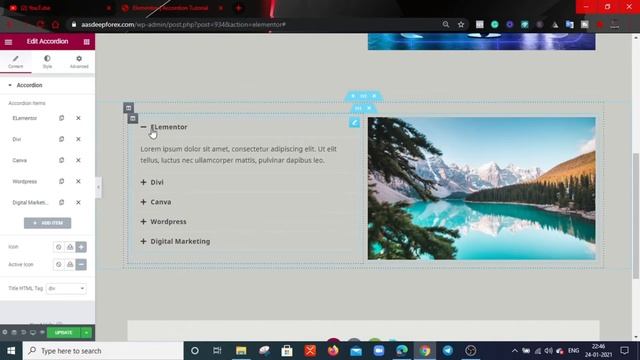The height and width of the screenshot is (360, 640).
Task: Remove the Digital Marke... accordion item
Action: (x=78, y=202)
